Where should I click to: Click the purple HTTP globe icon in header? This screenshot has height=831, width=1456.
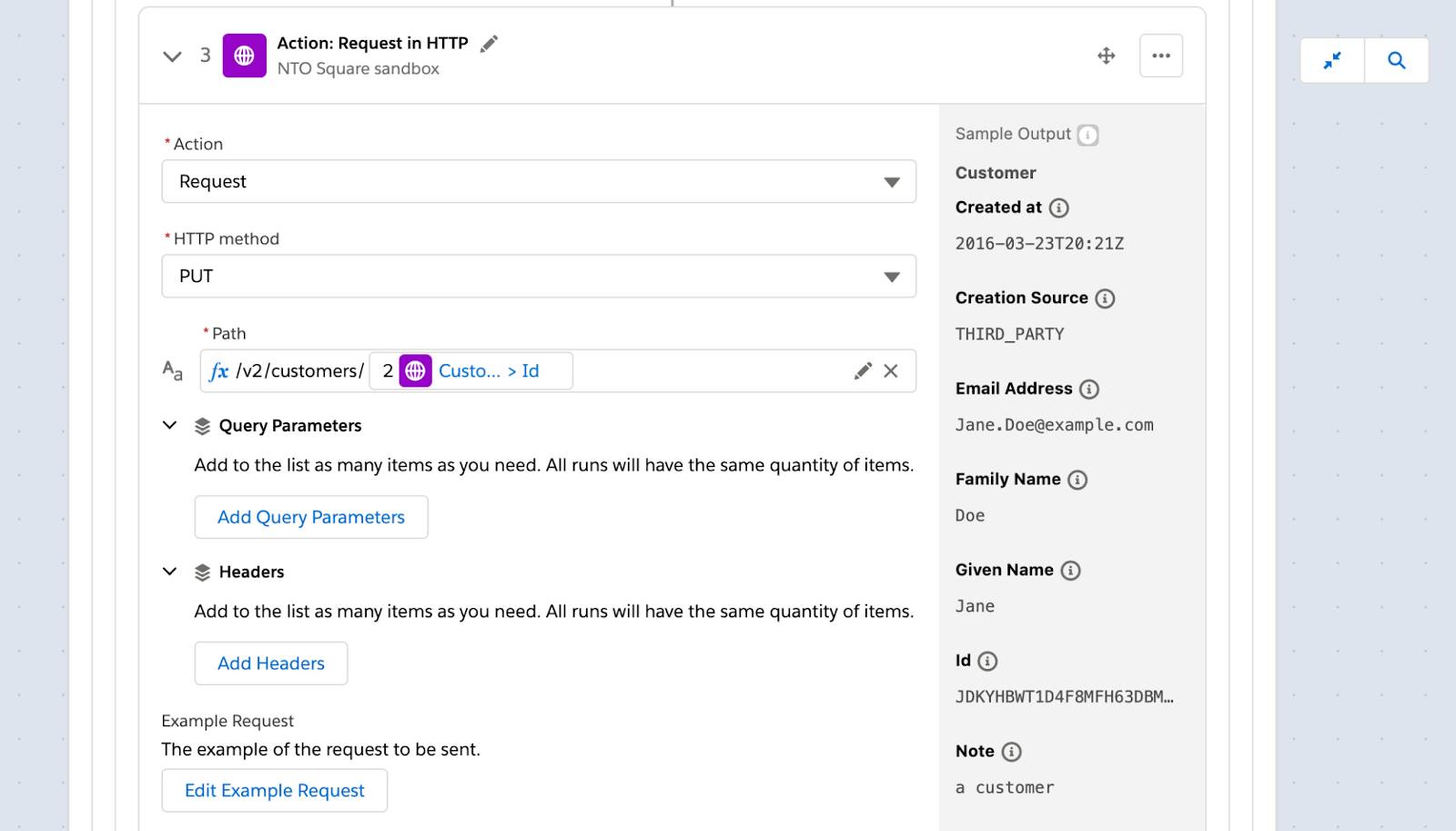(x=245, y=56)
